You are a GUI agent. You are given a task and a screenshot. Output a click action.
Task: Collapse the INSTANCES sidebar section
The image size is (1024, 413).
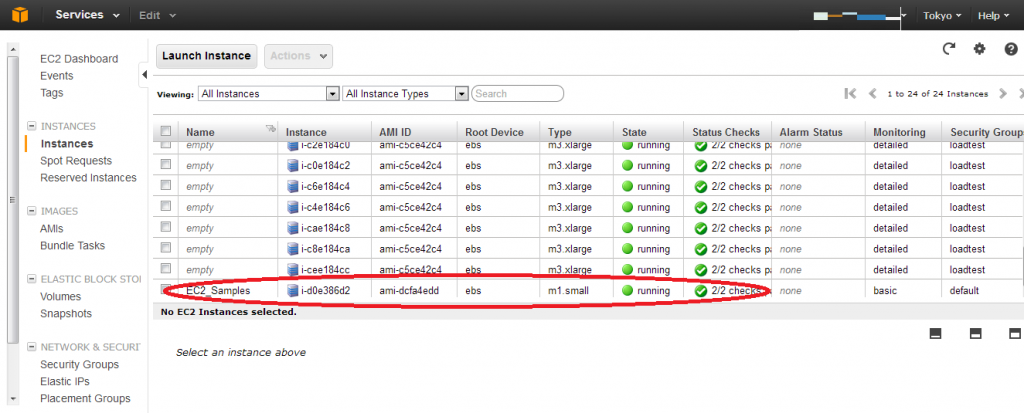coord(31,126)
